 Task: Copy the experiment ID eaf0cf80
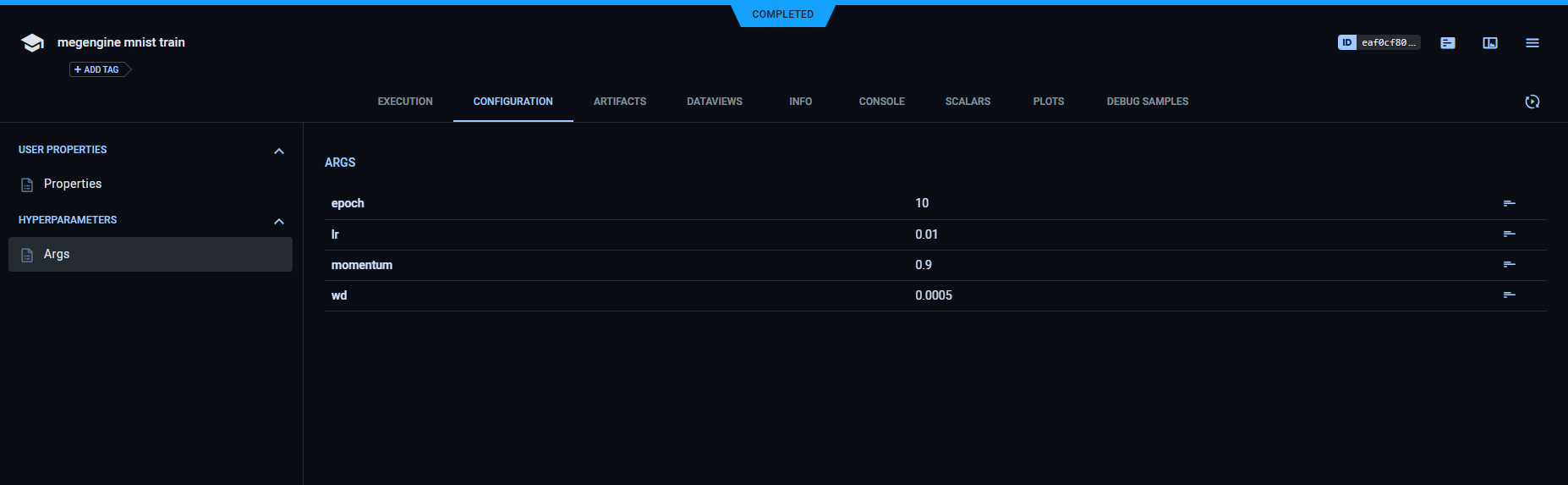pos(1379,42)
